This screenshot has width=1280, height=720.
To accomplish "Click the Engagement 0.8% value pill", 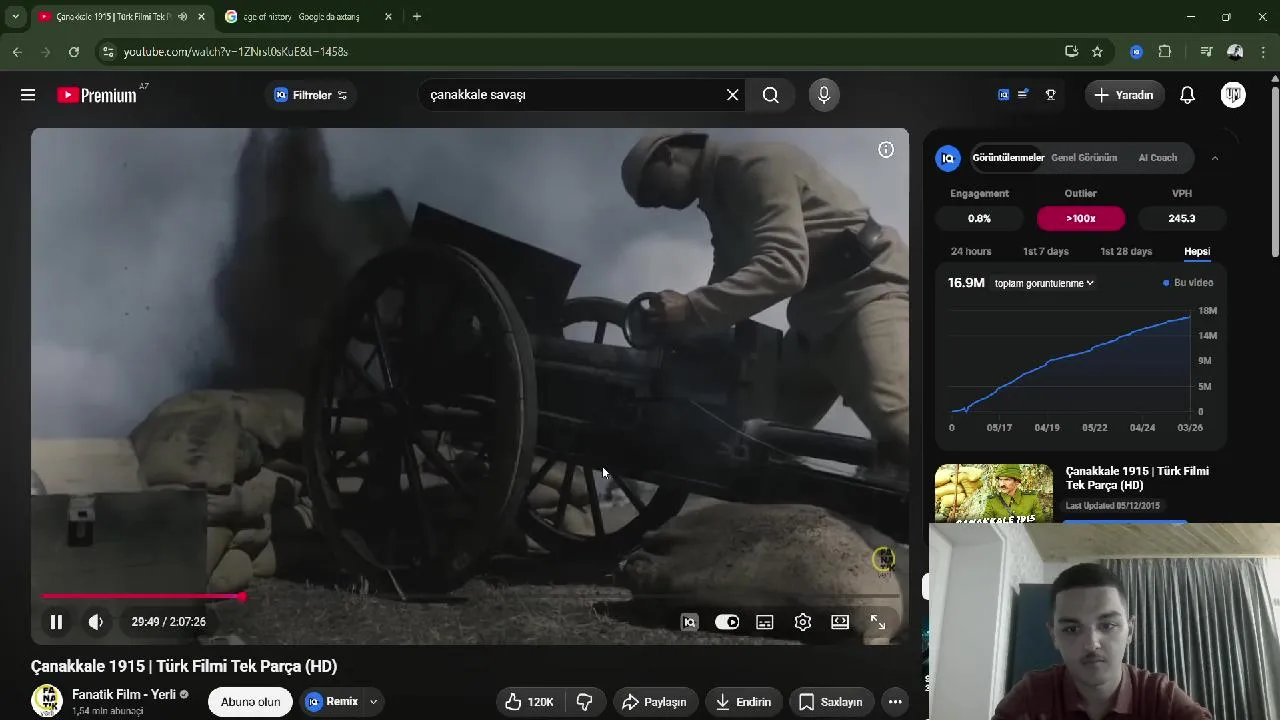I will 980,218.
